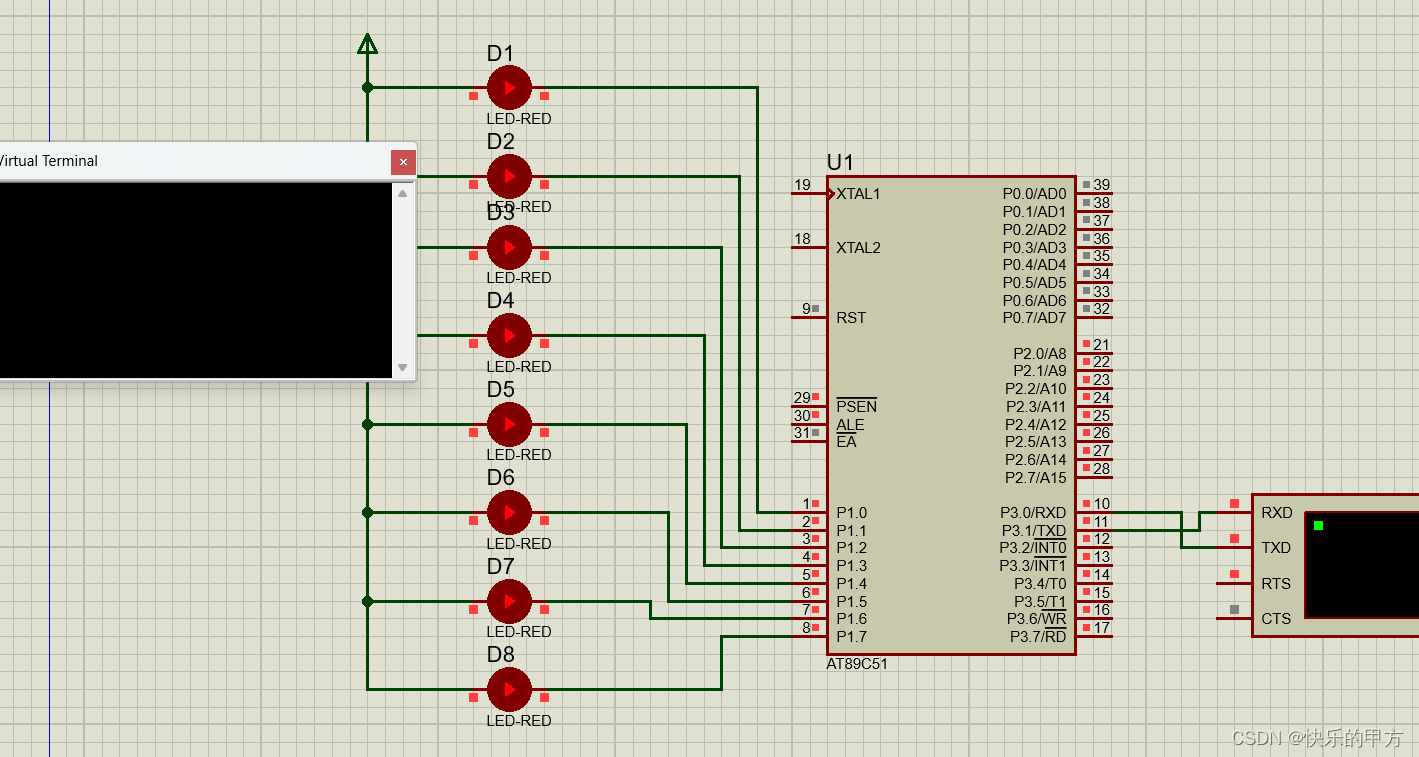Click the U1 component reference label
Screen dimensions: 1419x757
coord(840,162)
